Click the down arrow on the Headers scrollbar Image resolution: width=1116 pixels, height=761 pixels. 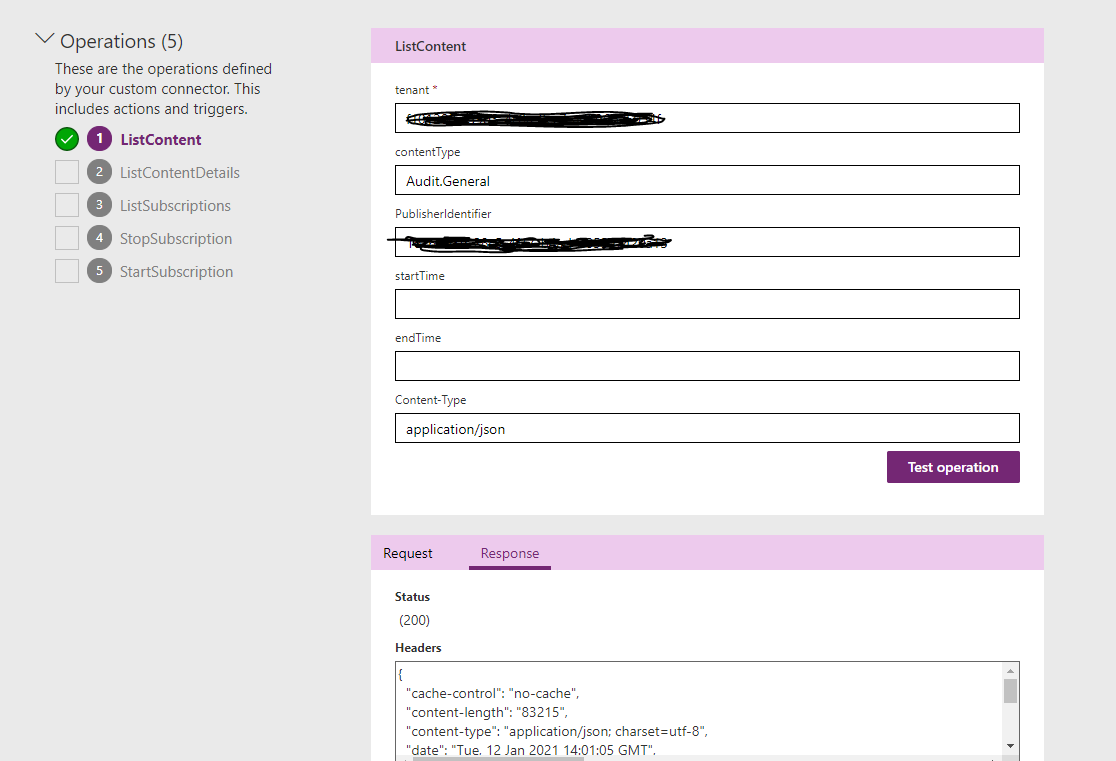point(1010,745)
